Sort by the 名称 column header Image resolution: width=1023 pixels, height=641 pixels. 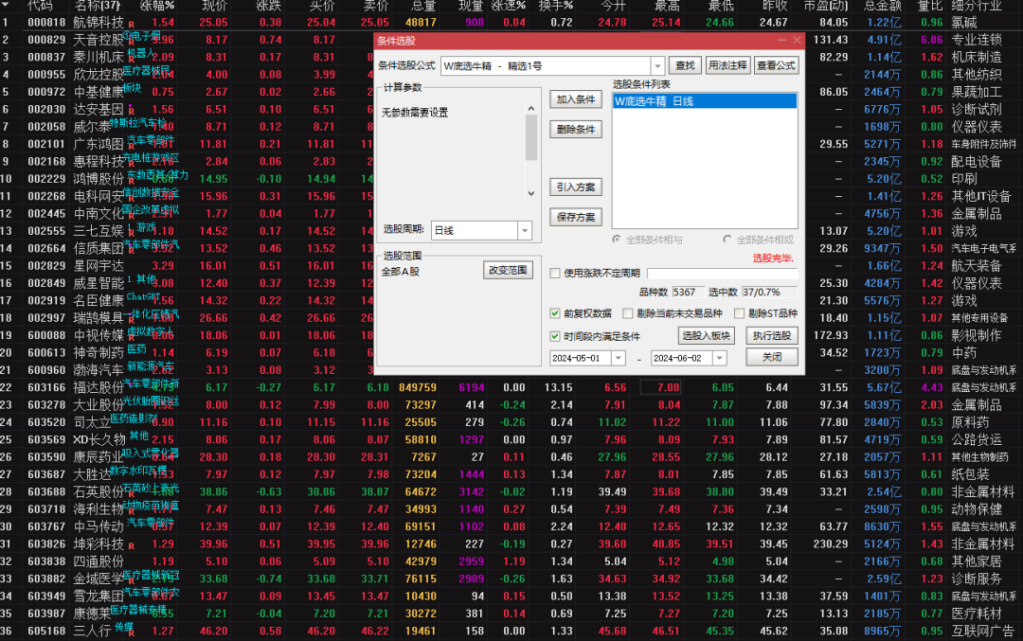point(97,6)
